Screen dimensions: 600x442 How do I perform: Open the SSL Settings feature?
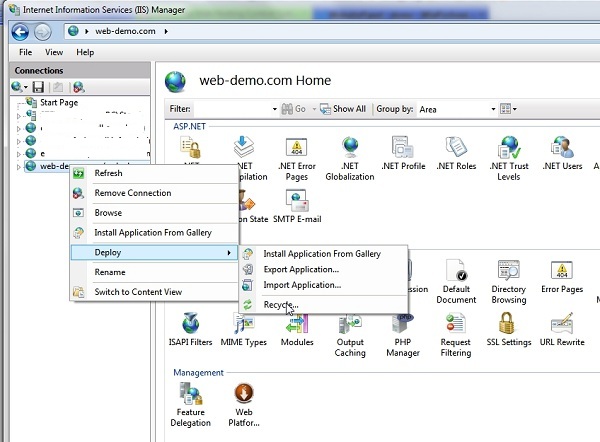coord(509,330)
